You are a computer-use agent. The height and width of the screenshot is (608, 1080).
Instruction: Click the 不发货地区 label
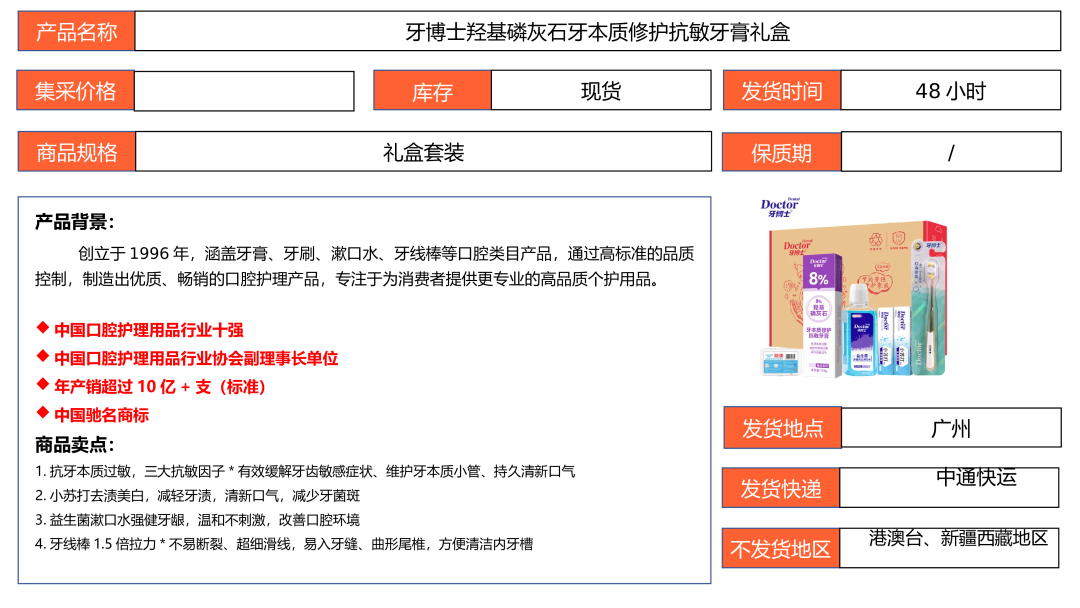(x=780, y=549)
